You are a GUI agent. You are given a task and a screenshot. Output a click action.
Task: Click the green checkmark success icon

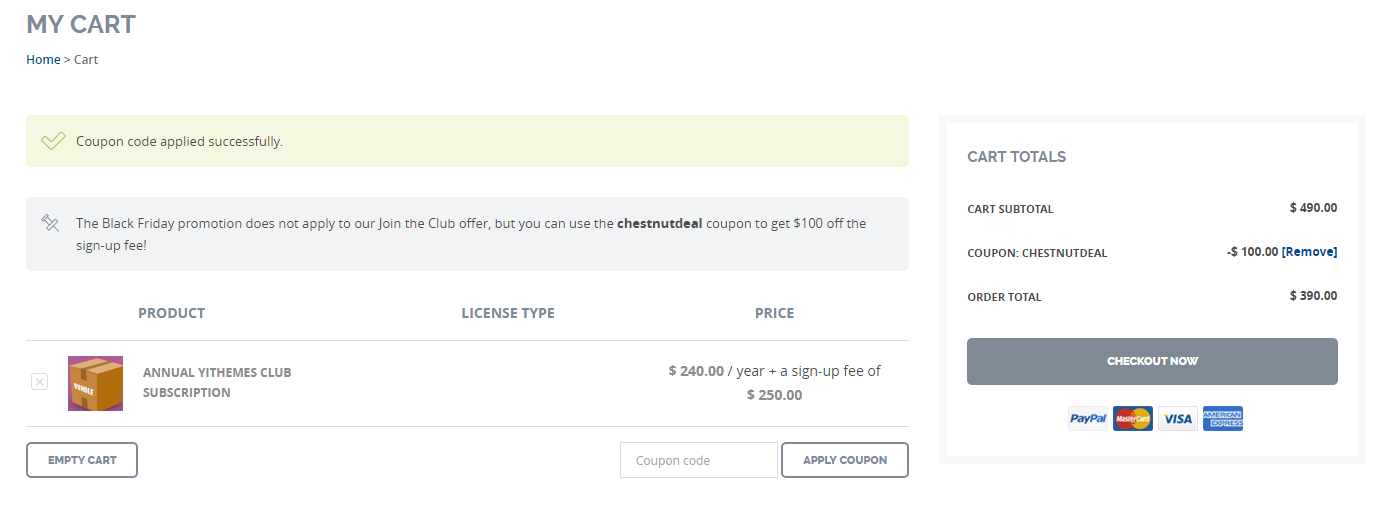(x=53, y=141)
